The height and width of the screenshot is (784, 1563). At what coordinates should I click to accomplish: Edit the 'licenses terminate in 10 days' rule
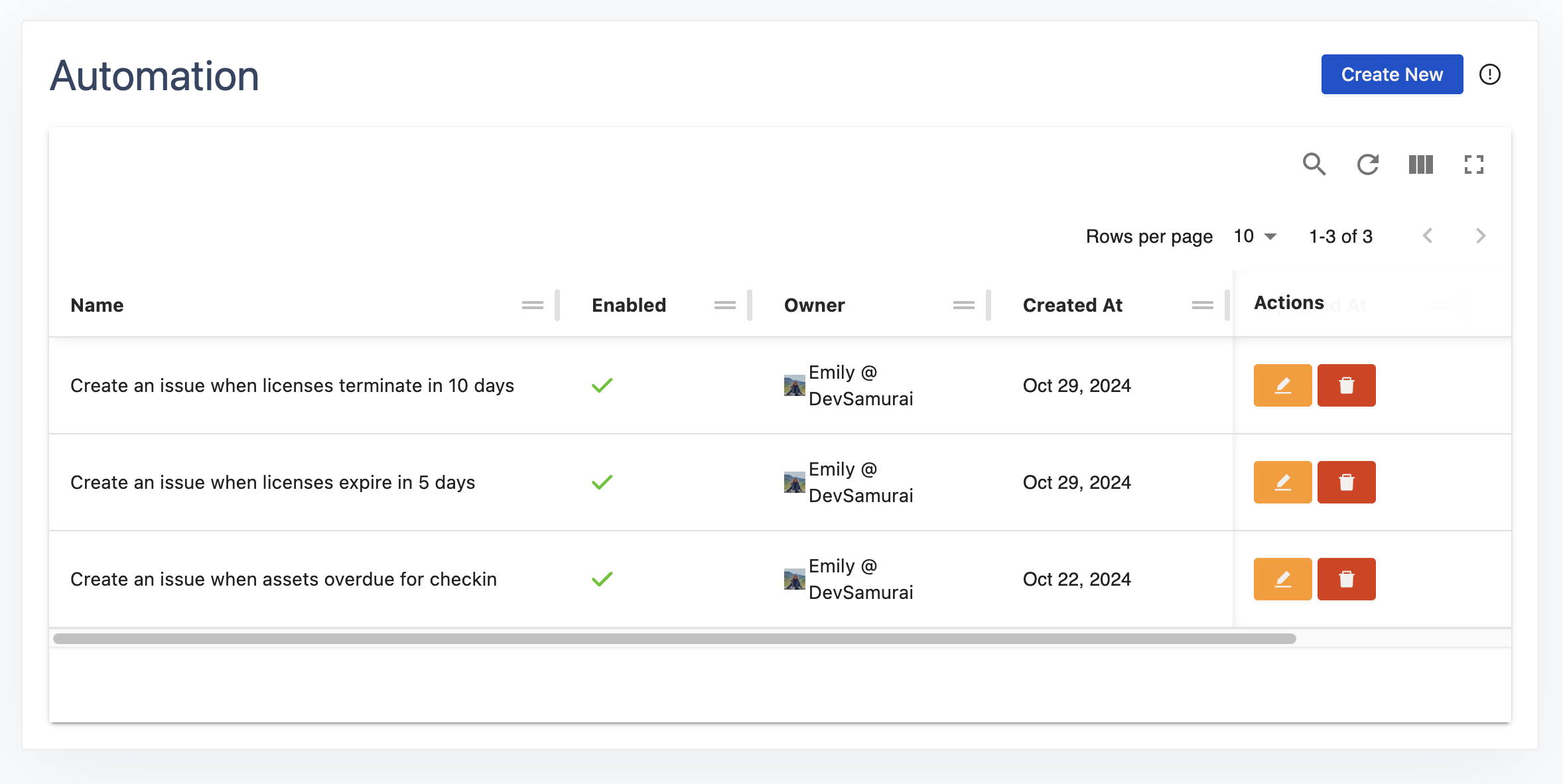tap(1282, 385)
